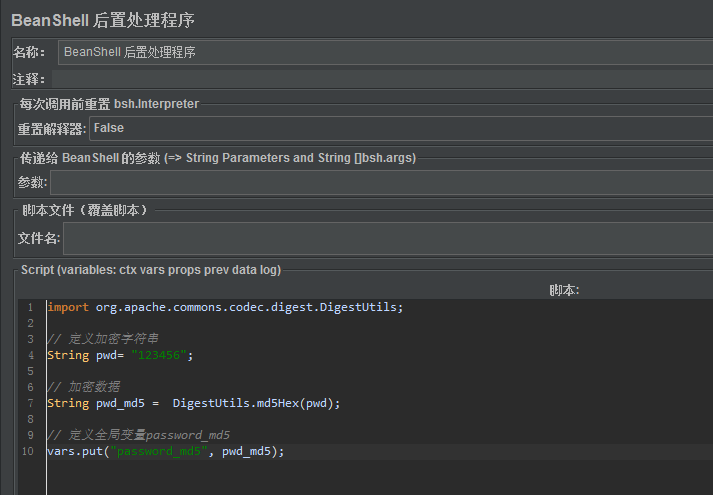Image resolution: width=713 pixels, height=495 pixels.
Task: Click the "password_md5" string literal
Action: 159,451
